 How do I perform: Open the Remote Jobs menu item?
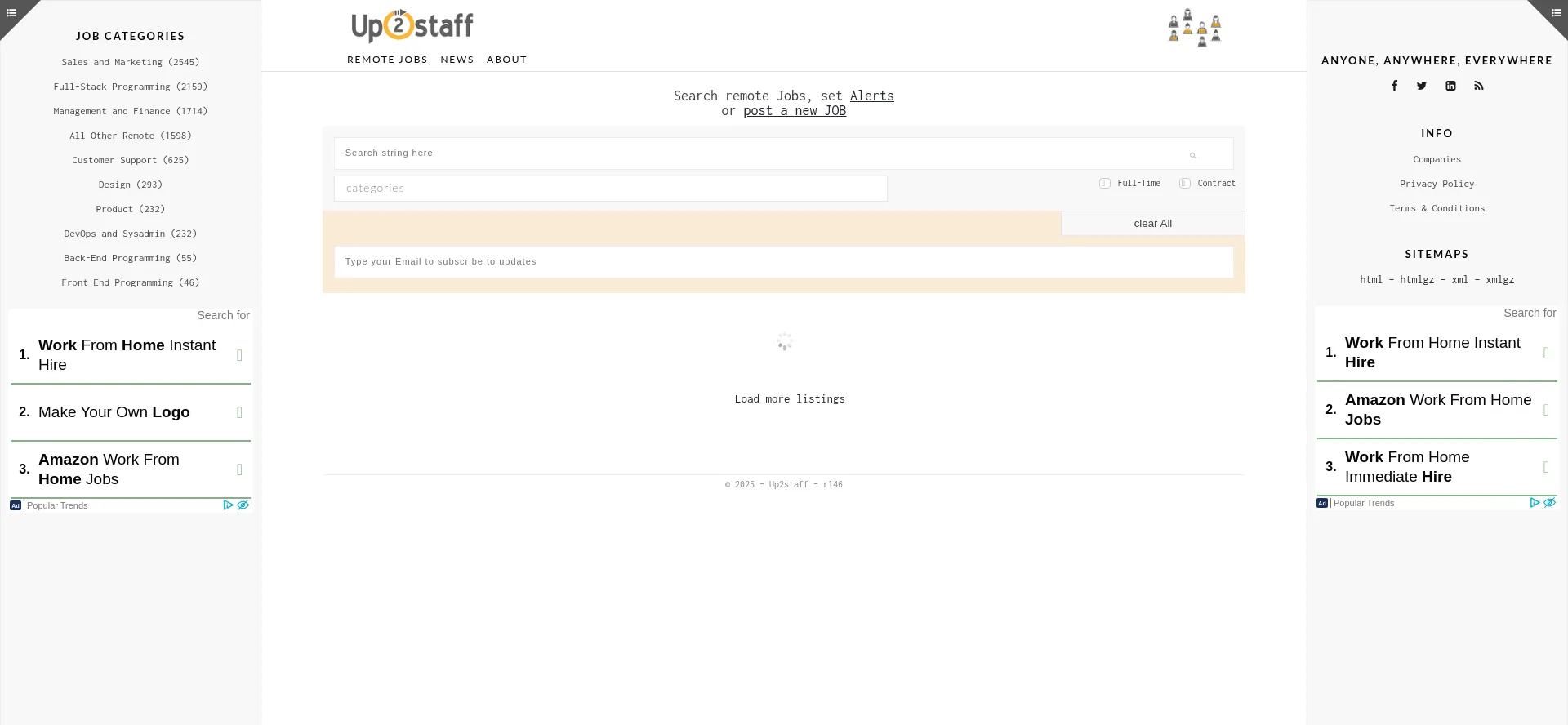click(x=387, y=60)
